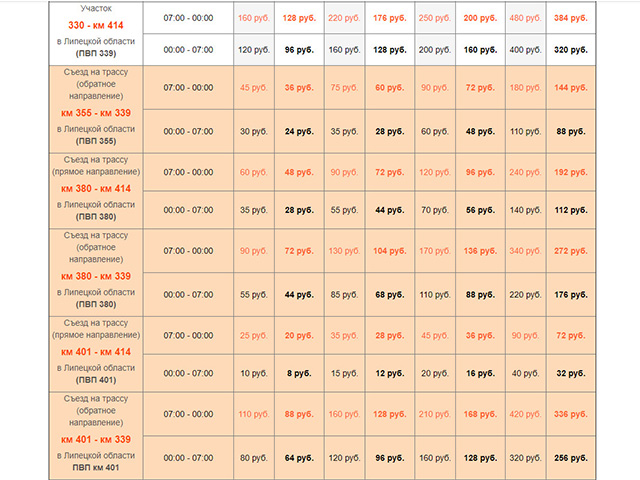Click the '336 руб.' price cell
Image resolution: width=640 pixels, height=480 pixels.
tap(571, 414)
